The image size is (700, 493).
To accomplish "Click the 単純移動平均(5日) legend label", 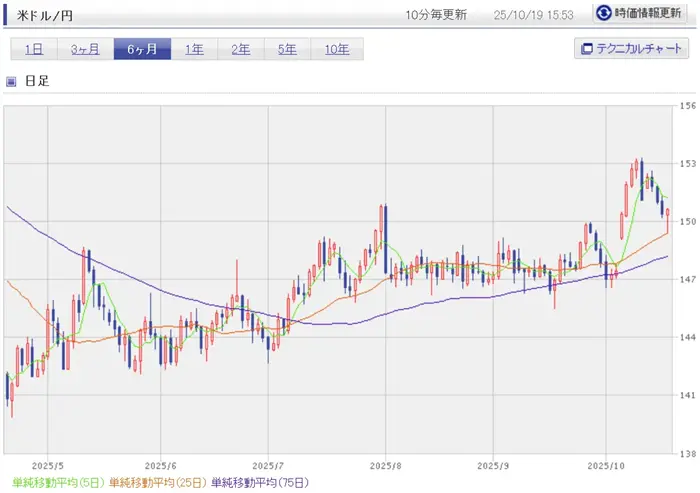I will 53,484.
